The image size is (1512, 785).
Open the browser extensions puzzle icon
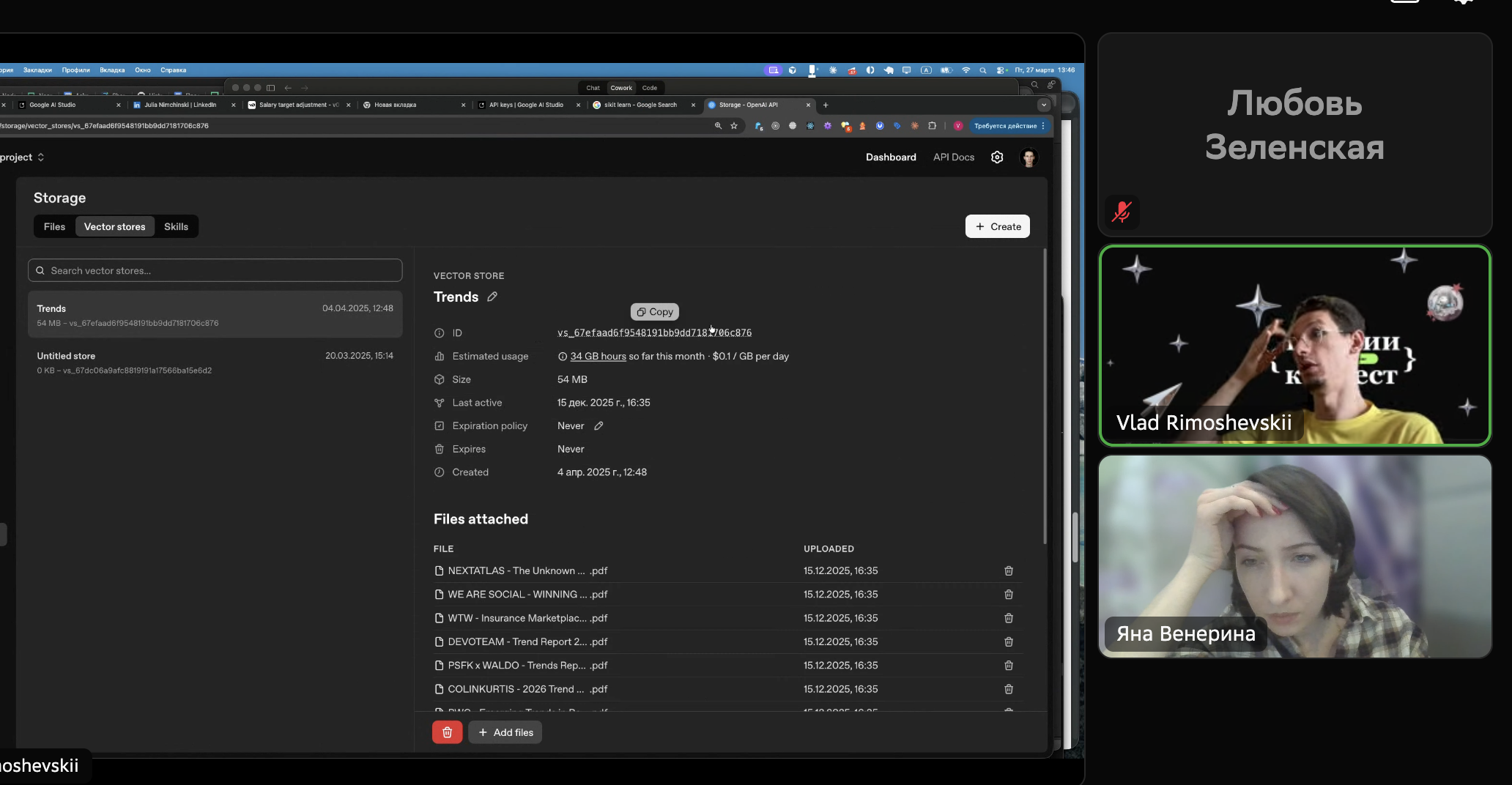[x=932, y=126]
